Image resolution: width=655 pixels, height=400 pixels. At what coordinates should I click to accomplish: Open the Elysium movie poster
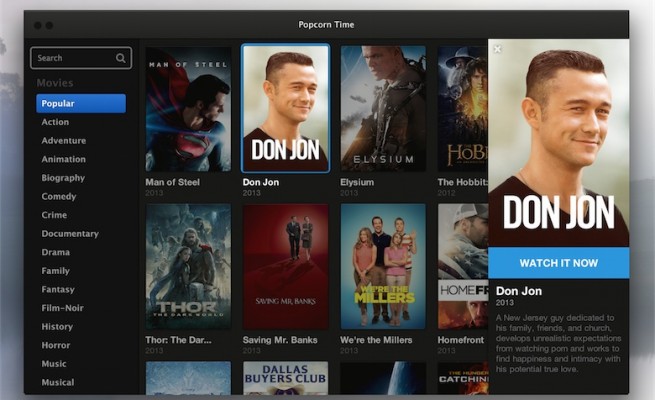coord(383,109)
